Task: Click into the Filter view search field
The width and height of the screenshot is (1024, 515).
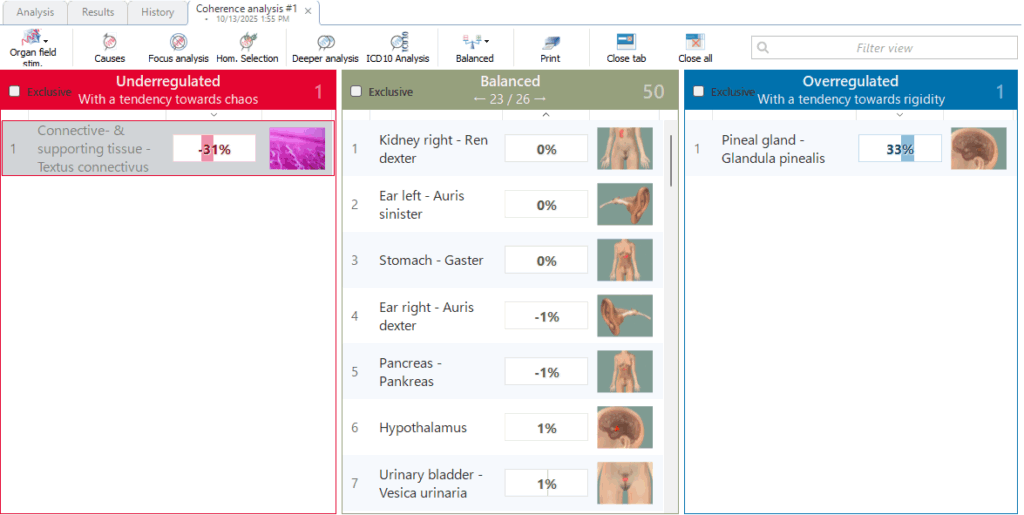Action: point(883,47)
